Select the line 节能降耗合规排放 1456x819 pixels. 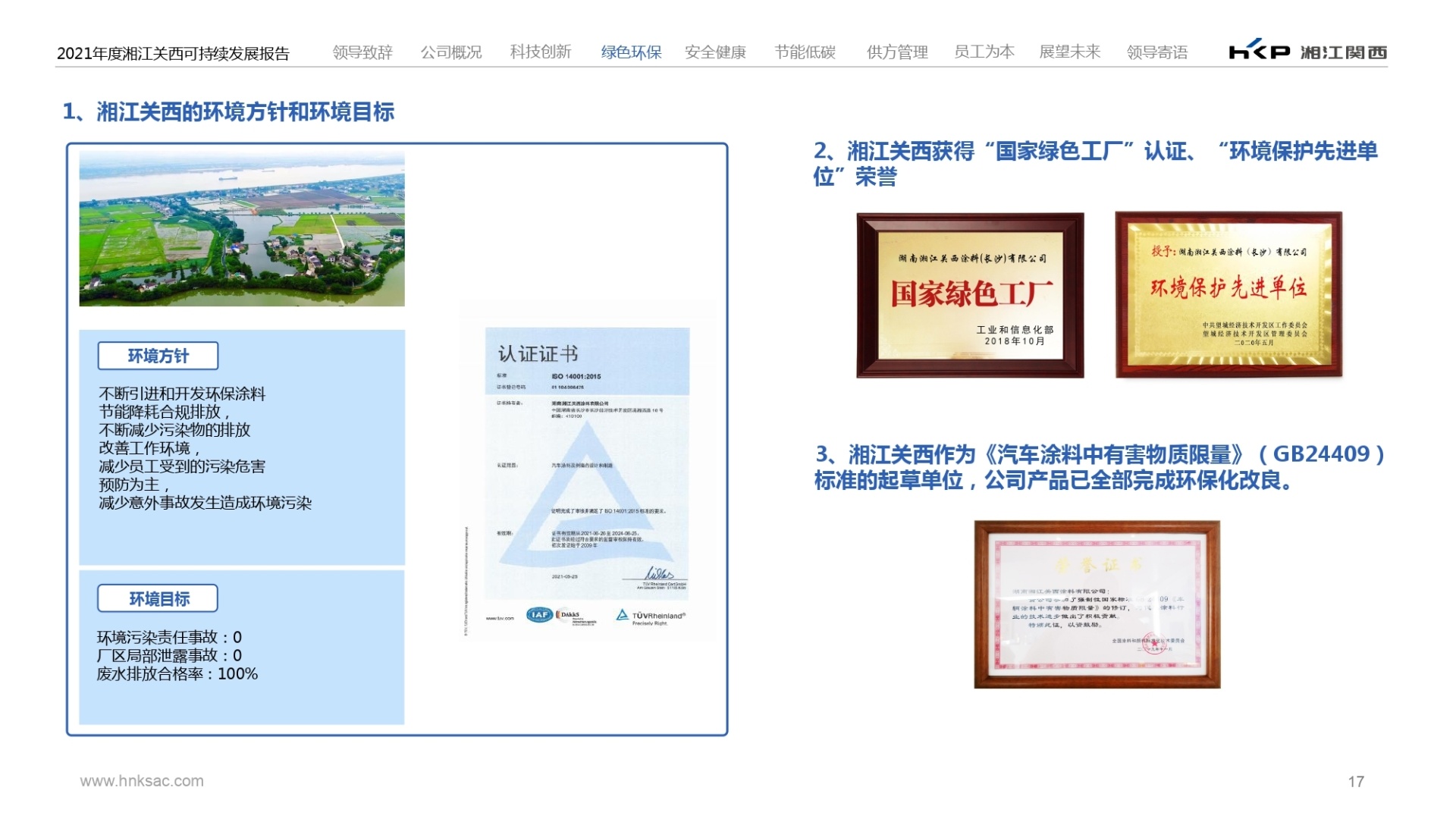[x=164, y=412]
